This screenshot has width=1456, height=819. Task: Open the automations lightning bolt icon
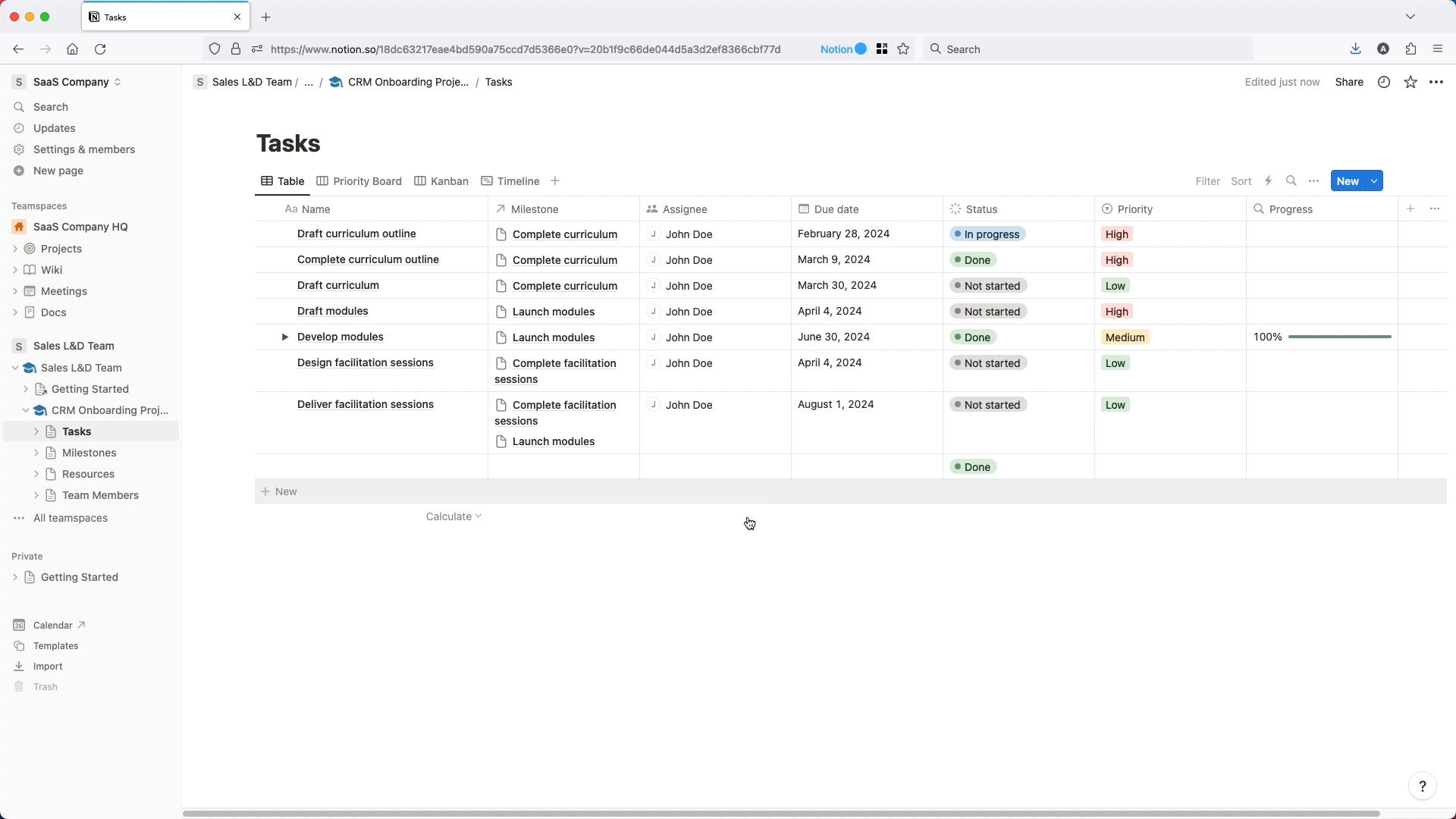tap(1268, 181)
